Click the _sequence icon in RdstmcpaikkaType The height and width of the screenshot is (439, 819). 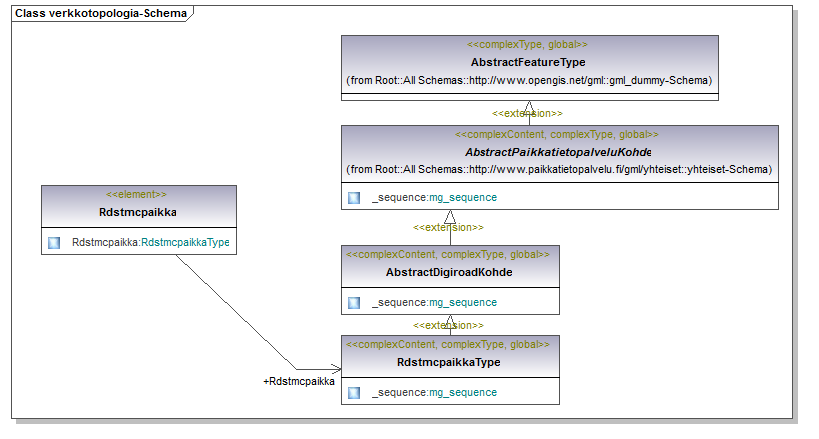point(354,393)
